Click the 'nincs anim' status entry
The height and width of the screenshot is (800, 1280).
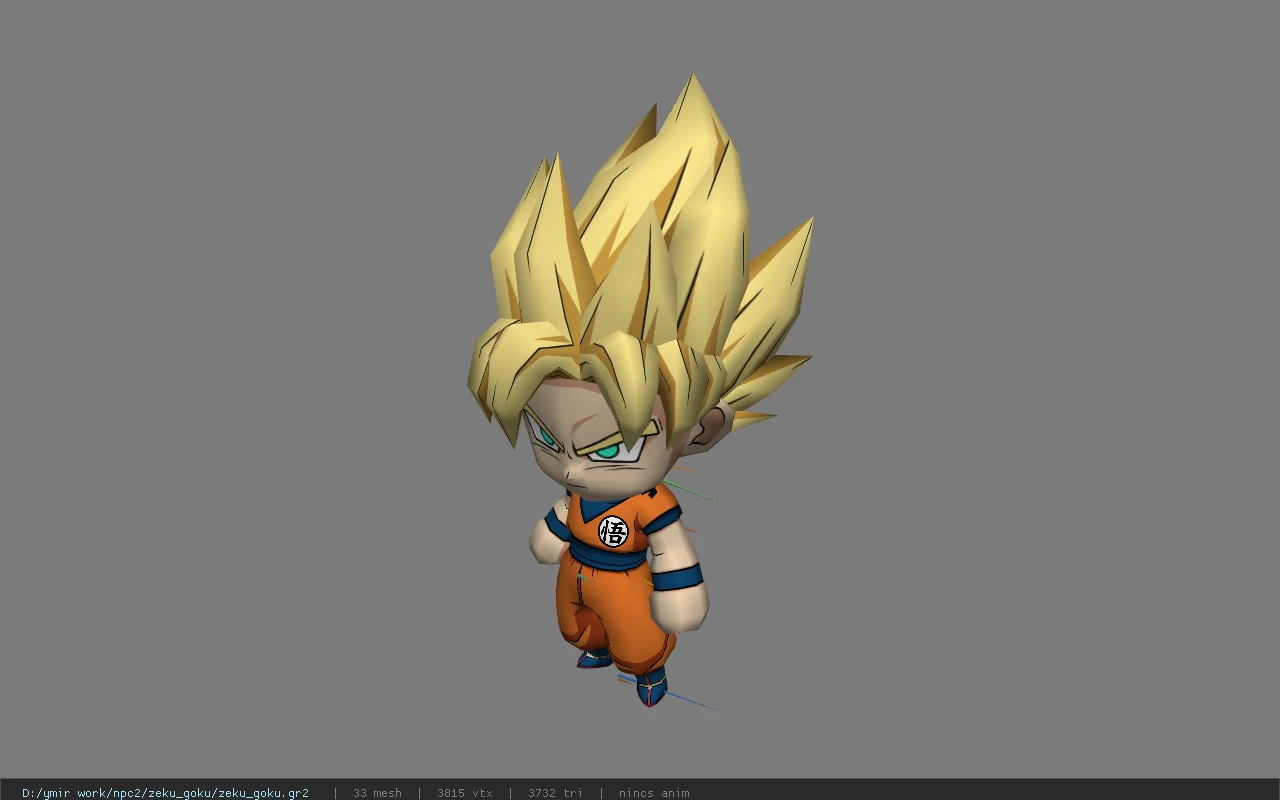[x=654, y=793]
